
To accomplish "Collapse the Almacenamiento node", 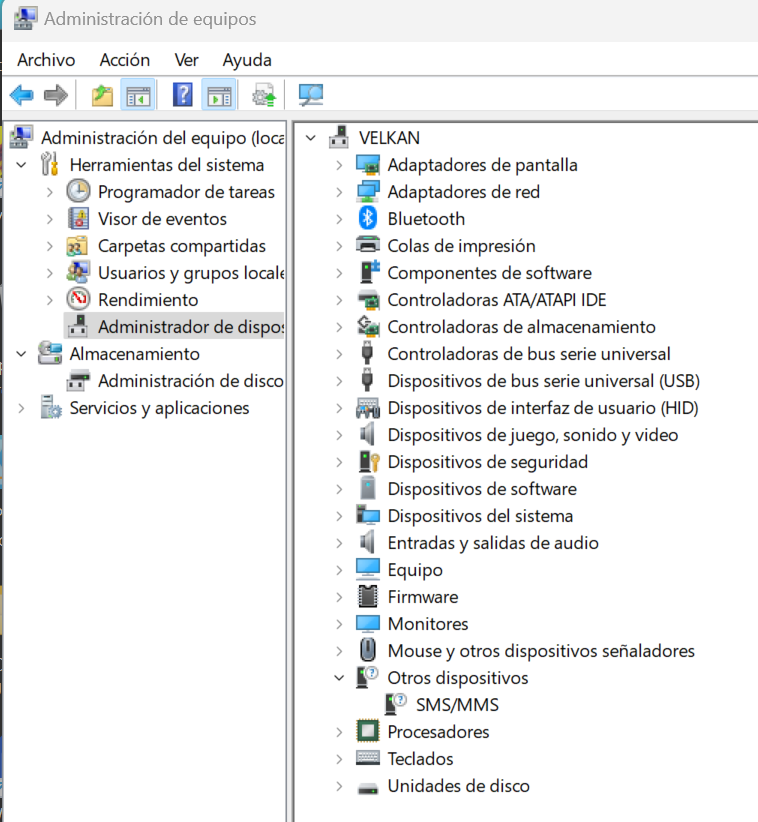I will pos(21,354).
